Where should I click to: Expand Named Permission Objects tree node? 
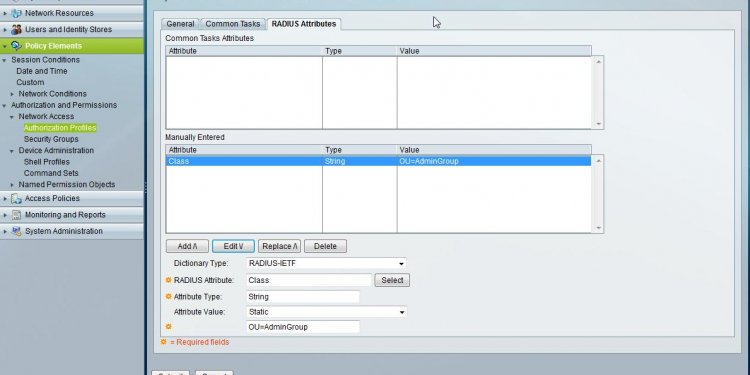(x=12, y=185)
